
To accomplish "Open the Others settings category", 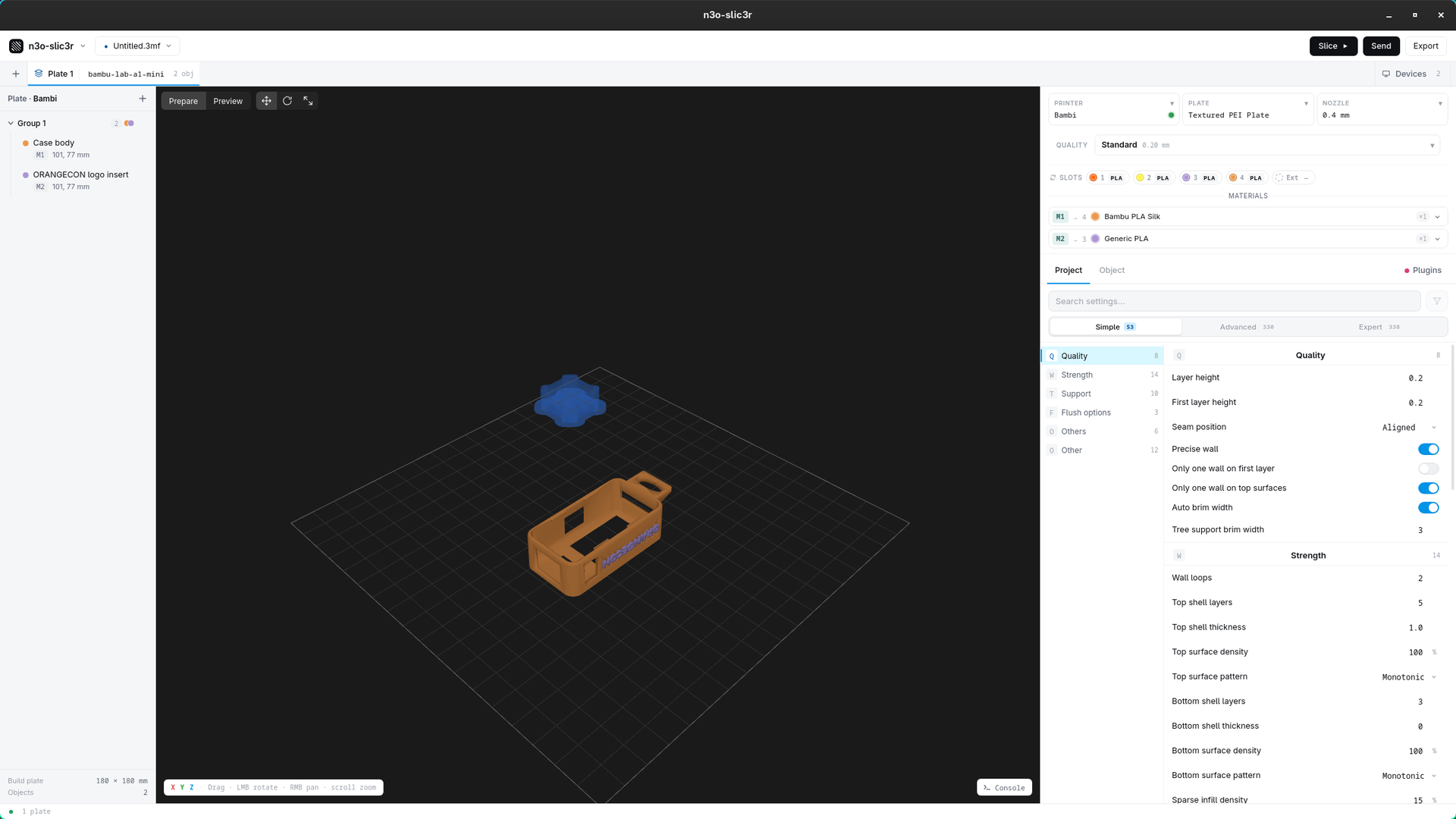I will [1103, 432].
